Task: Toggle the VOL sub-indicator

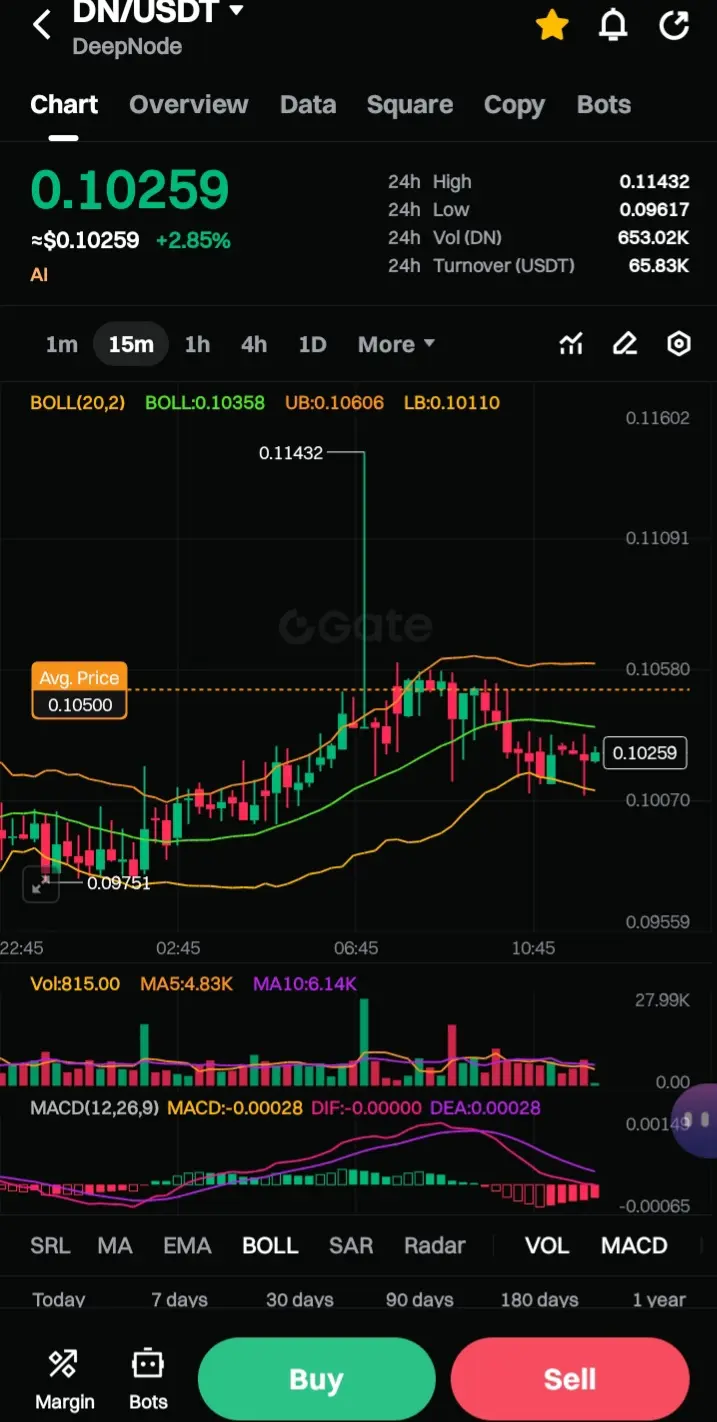Action: tap(547, 1246)
